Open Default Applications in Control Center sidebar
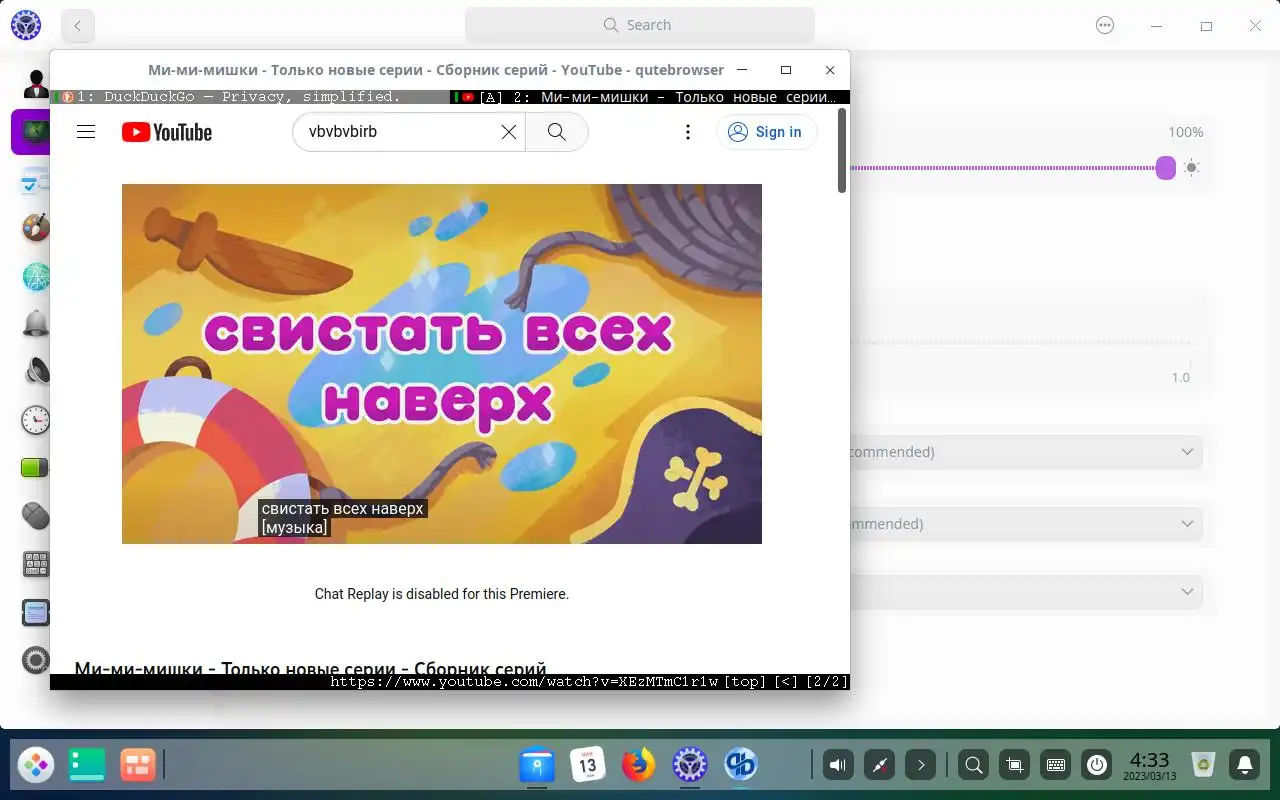 click(36, 182)
